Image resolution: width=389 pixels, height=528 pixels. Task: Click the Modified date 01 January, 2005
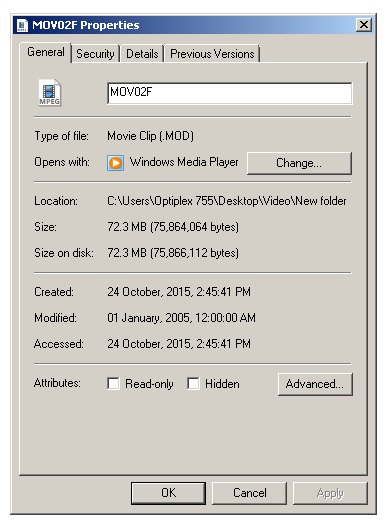pyautogui.click(x=182, y=318)
